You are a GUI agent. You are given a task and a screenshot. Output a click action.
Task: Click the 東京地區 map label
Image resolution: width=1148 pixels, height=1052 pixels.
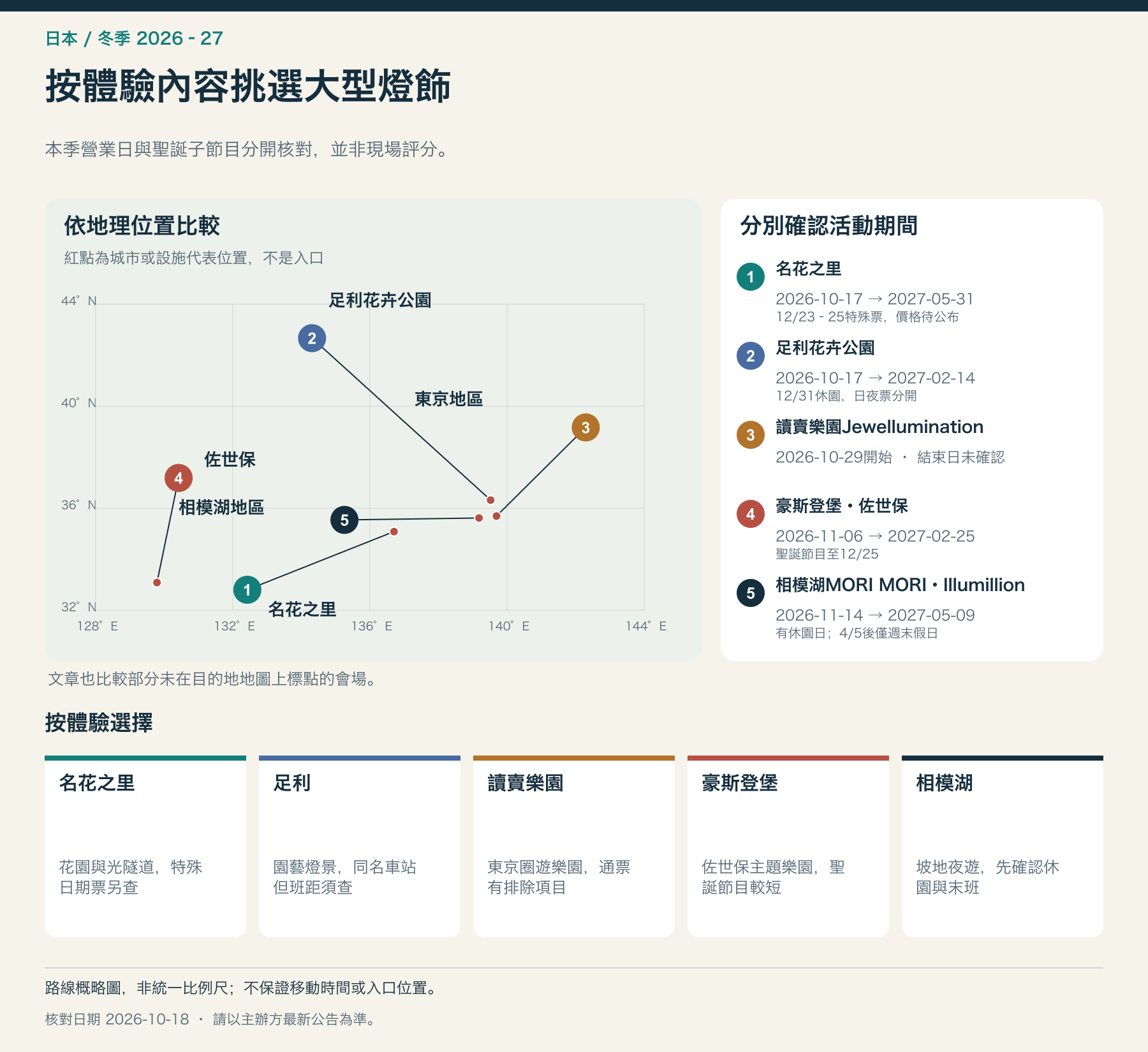tap(448, 398)
